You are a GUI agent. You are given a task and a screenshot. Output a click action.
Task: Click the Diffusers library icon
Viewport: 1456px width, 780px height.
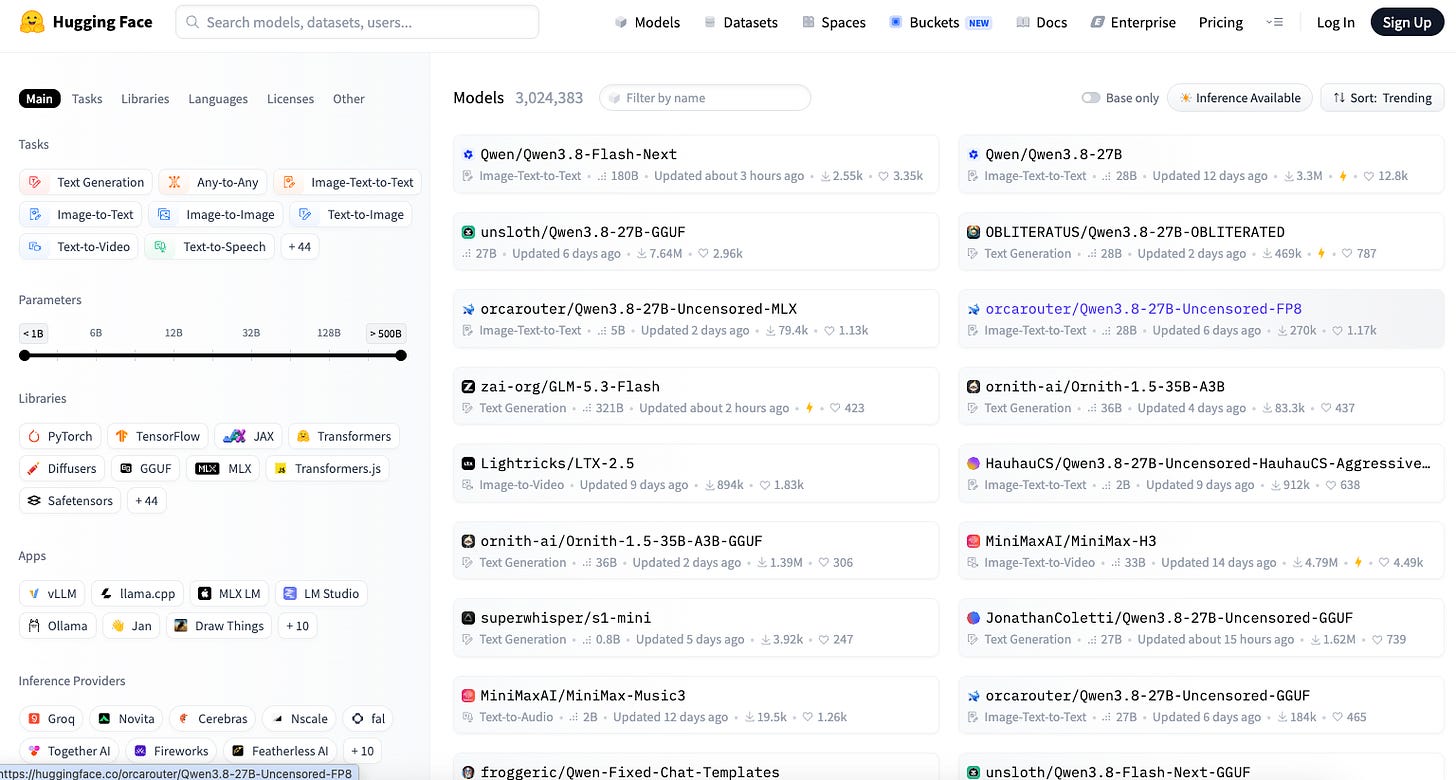[x=35, y=468]
